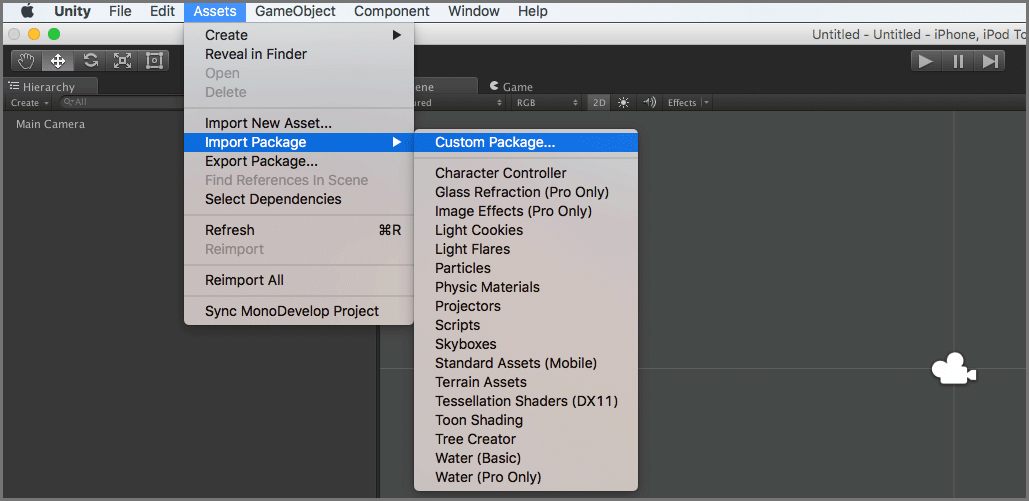Screen dimensions: 1029x501
Task: Select the Scale tool
Action: click(x=122, y=61)
